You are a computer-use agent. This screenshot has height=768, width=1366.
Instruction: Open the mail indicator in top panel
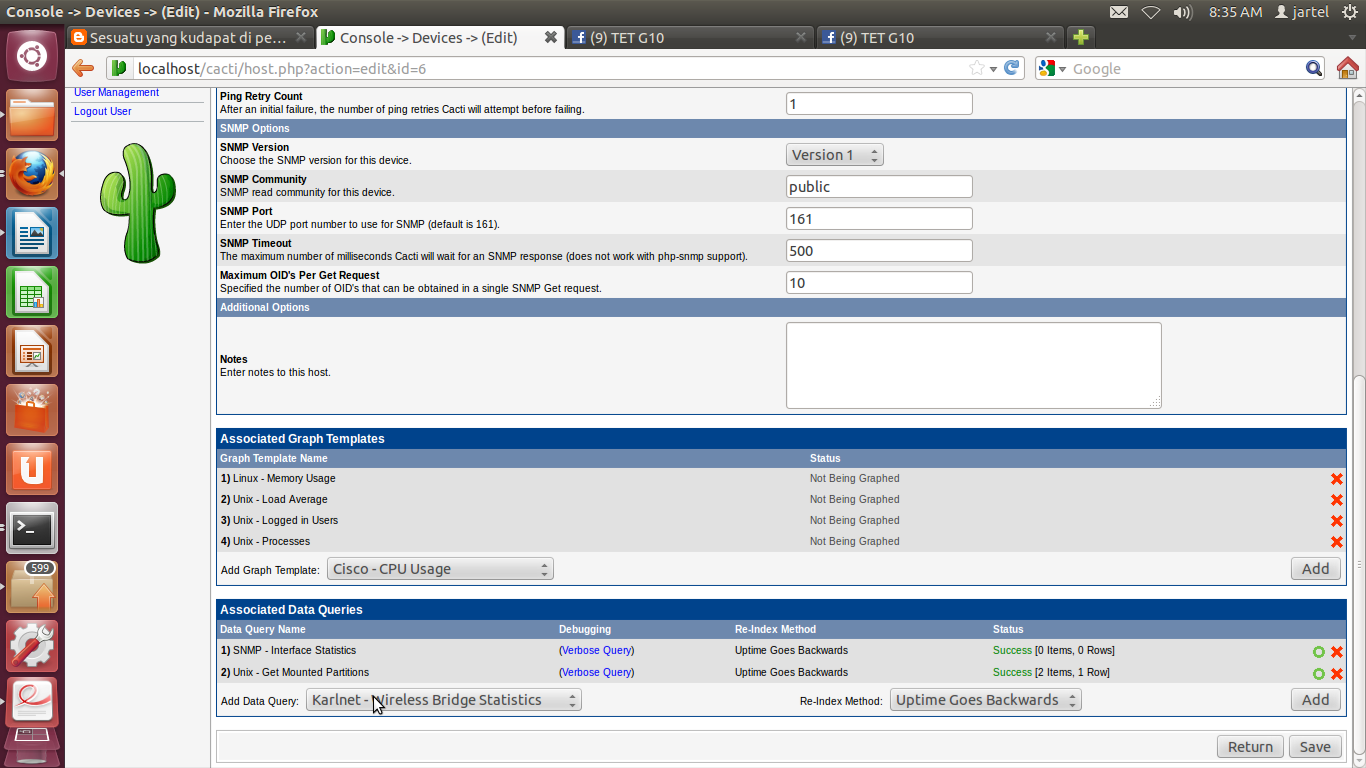pyautogui.click(x=1119, y=12)
